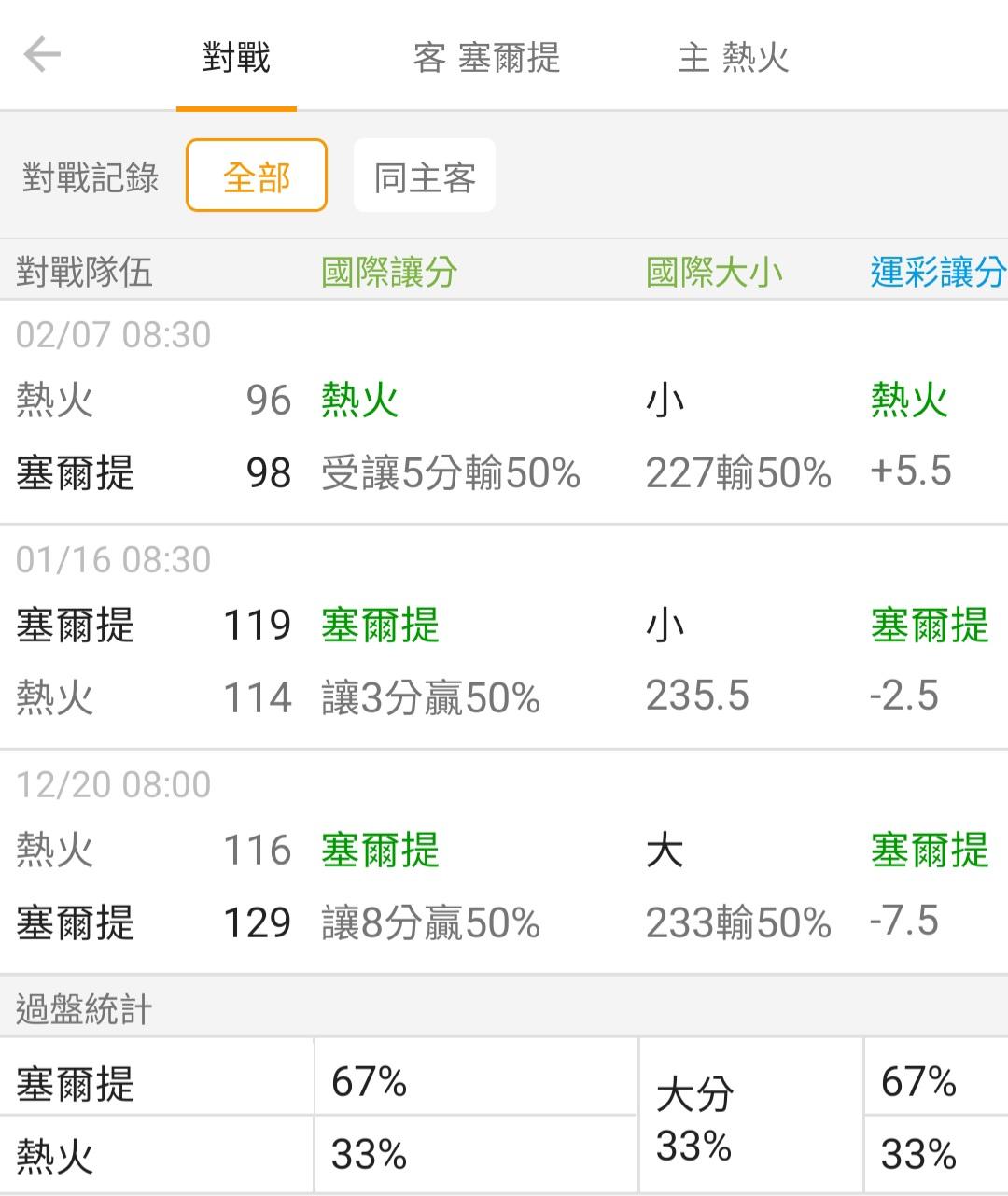1008x1196 pixels.
Task: Click 讓3分贏50% spread result
Action: [430, 697]
